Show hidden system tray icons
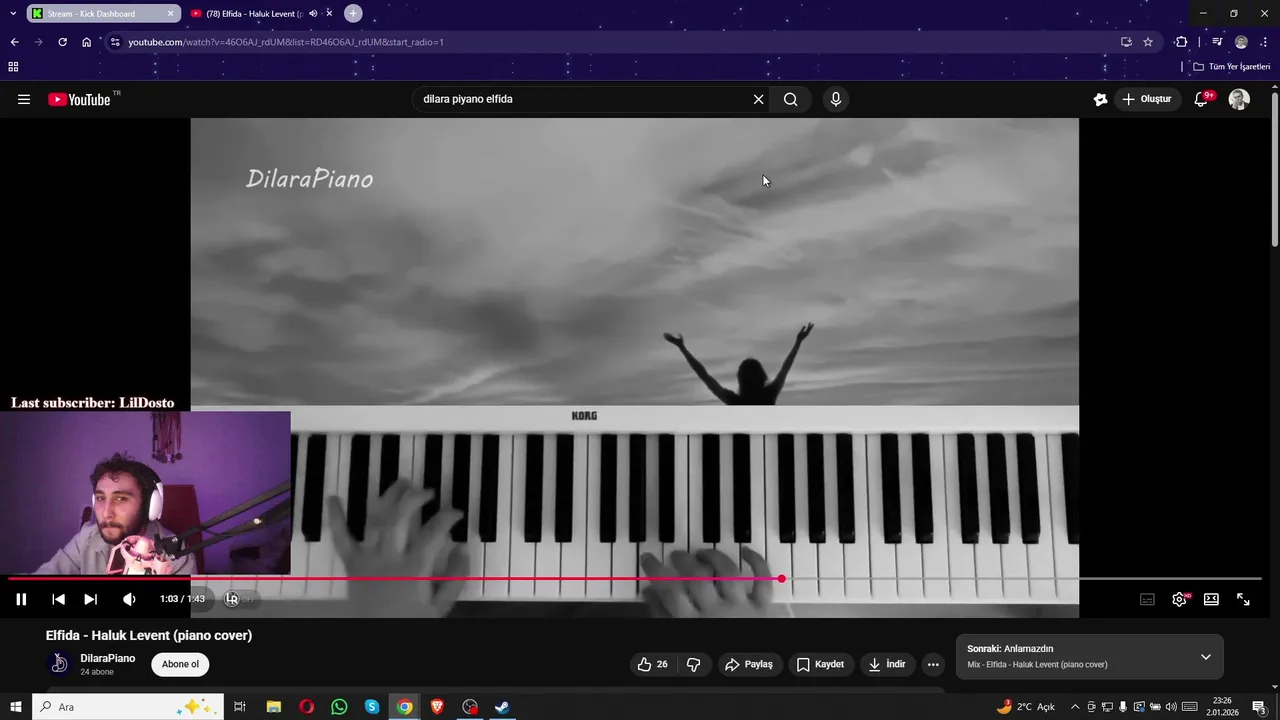The width and height of the screenshot is (1280, 720). tap(1075, 707)
